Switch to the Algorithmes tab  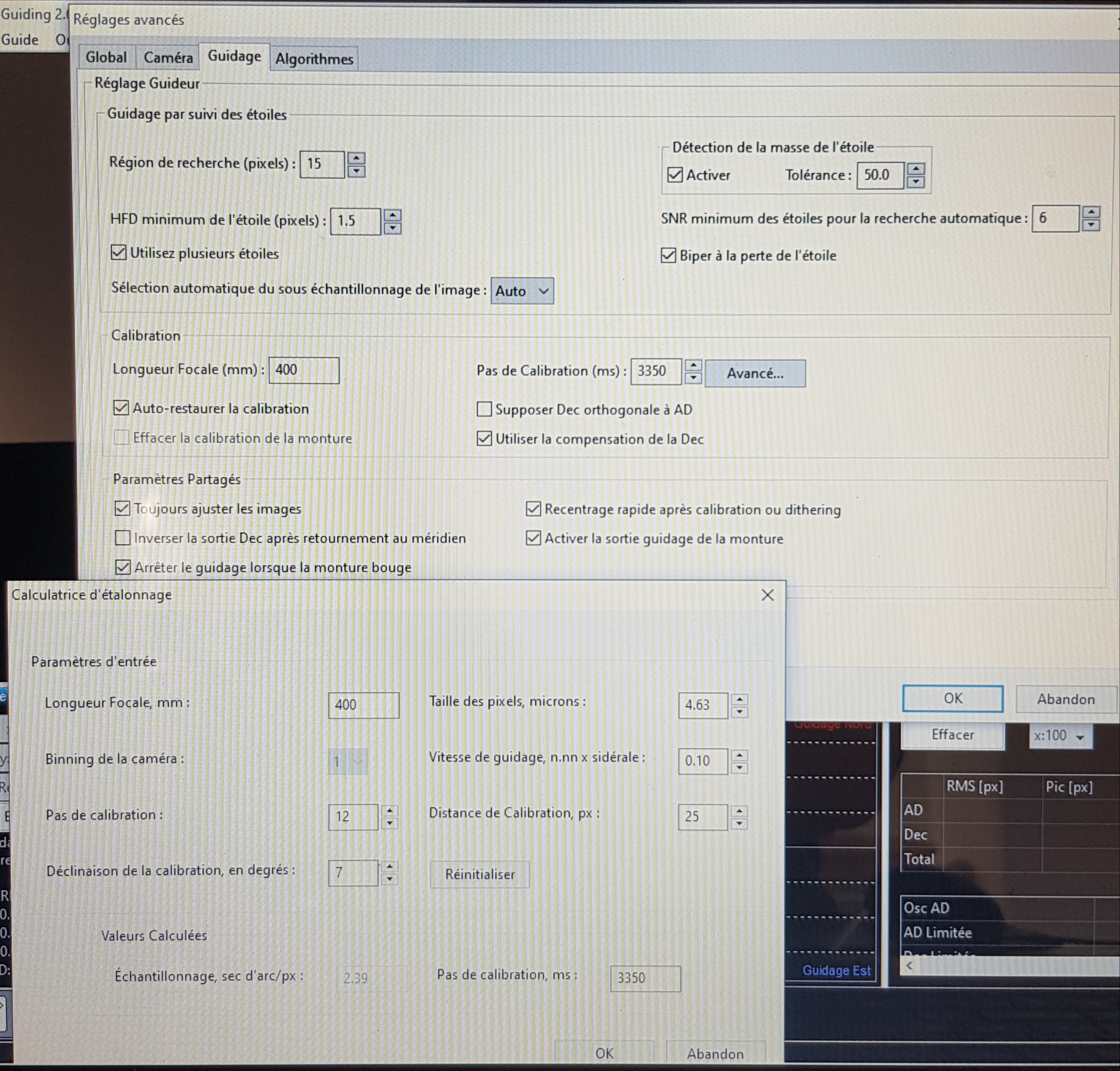click(x=314, y=59)
